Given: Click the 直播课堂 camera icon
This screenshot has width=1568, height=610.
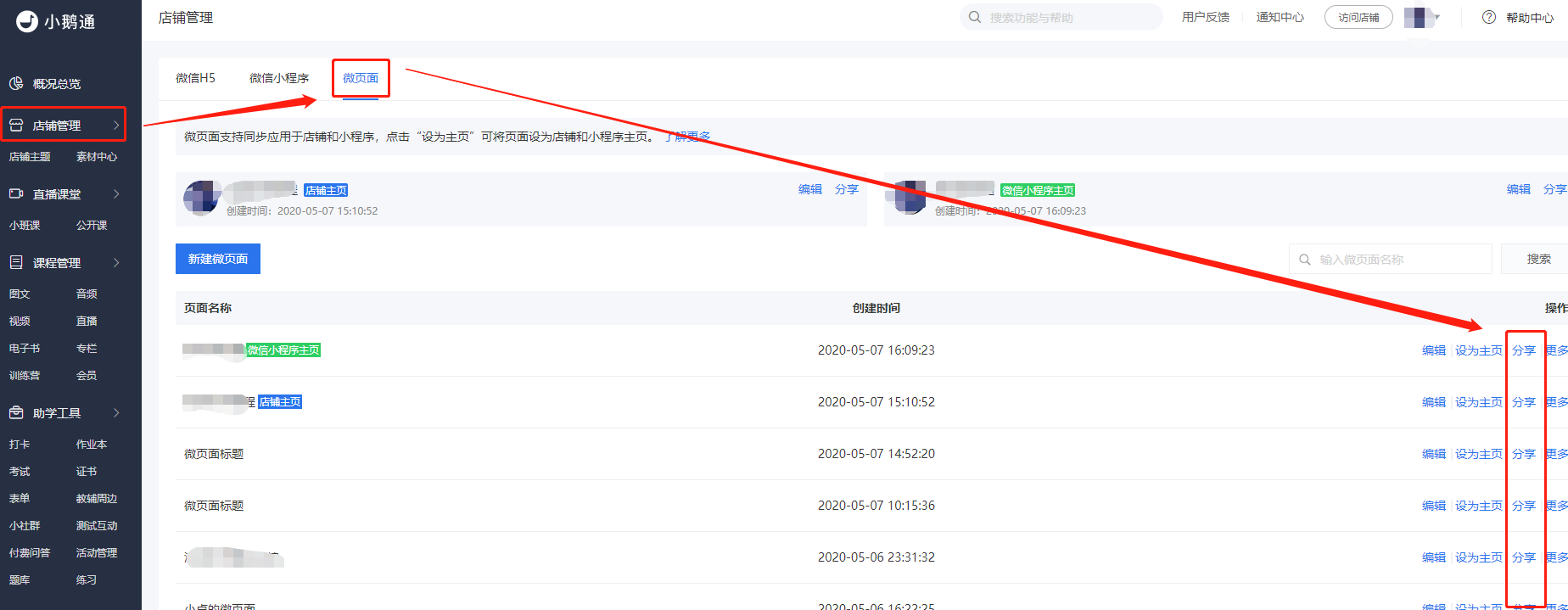Looking at the screenshot, I should 16,193.
